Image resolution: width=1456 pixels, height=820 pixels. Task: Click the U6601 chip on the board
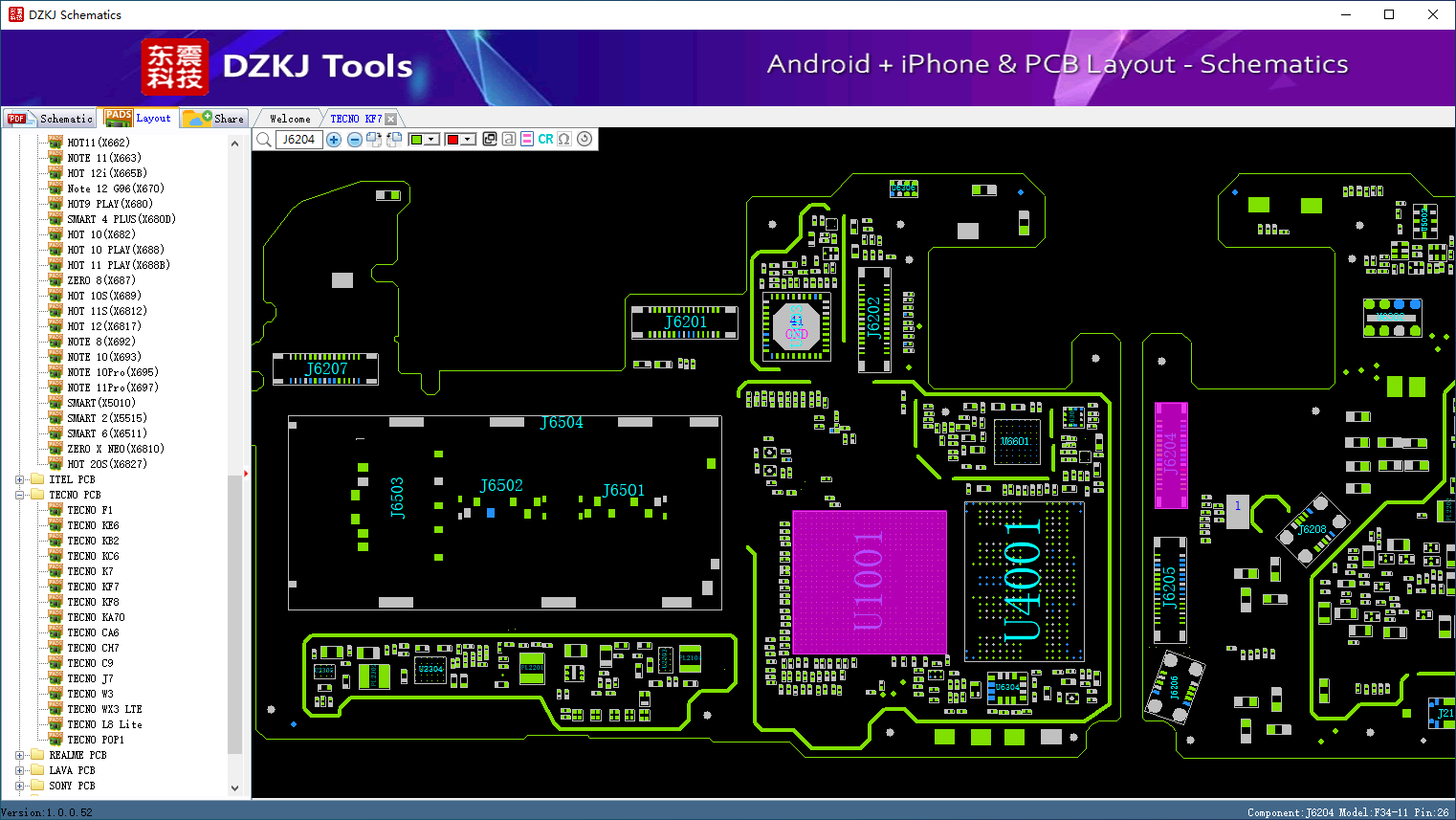pos(1016,441)
